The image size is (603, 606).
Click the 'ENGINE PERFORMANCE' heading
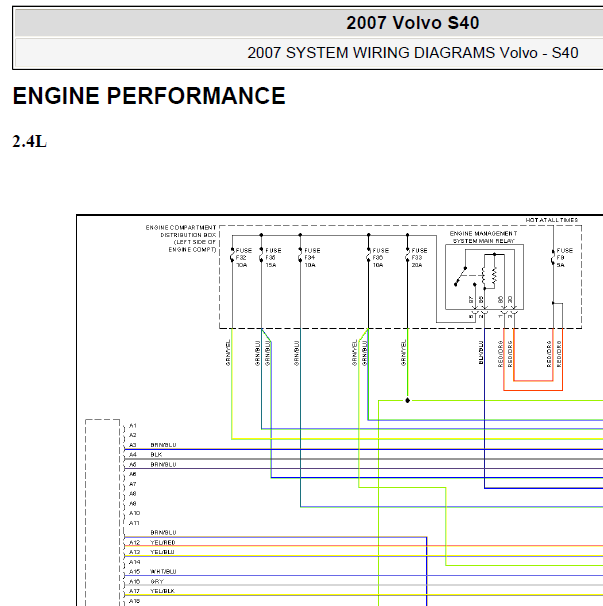click(x=149, y=96)
